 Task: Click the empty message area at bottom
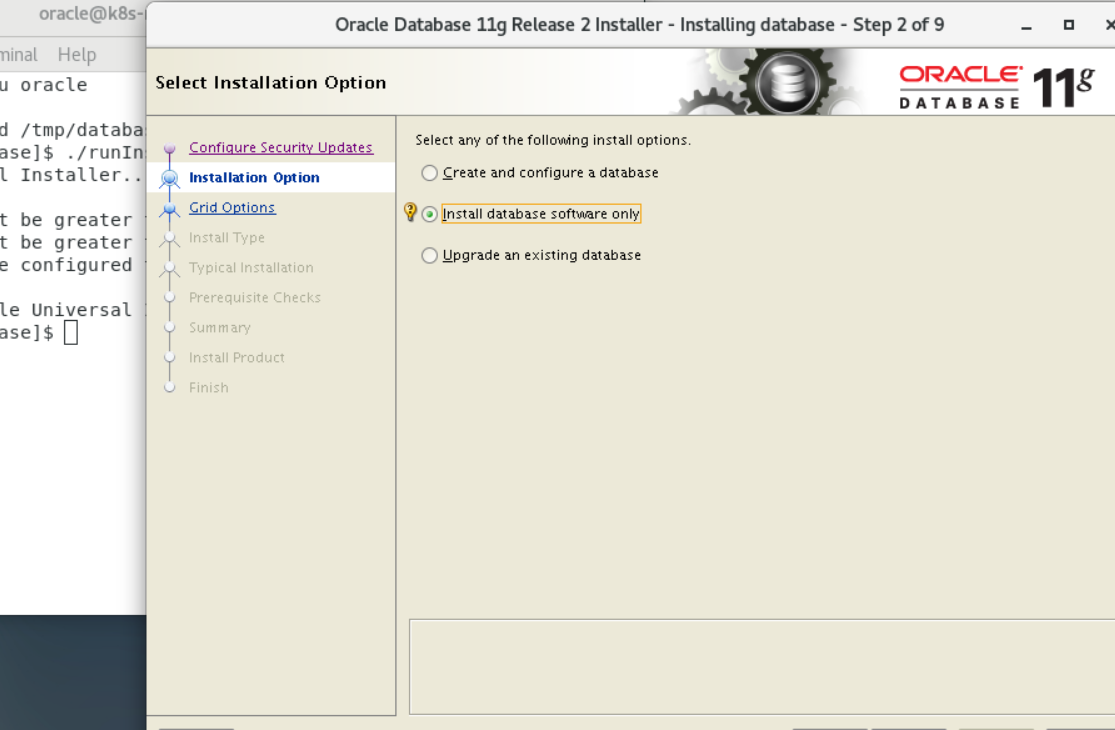tap(762, 667)
